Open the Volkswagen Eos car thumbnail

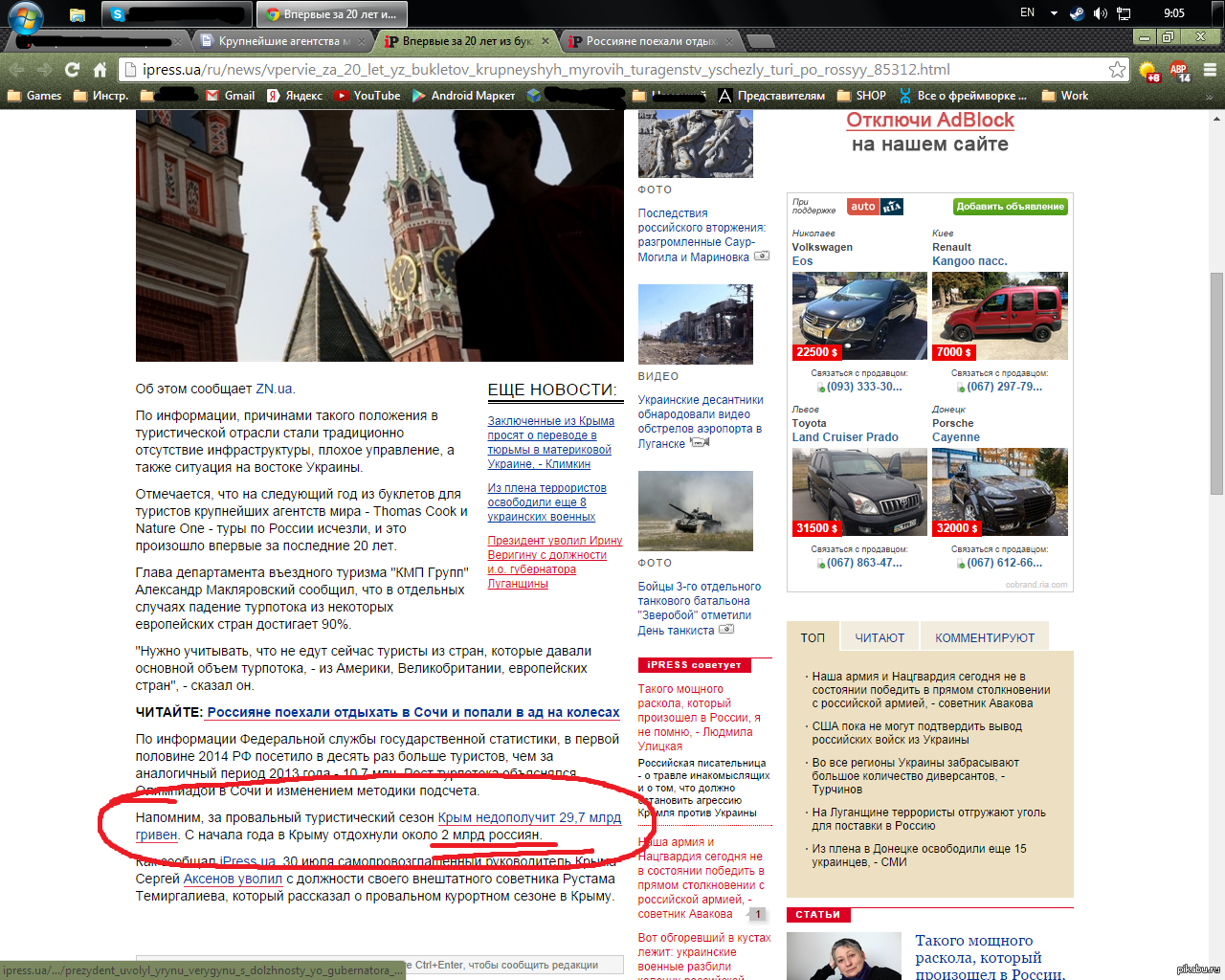[858, 316]
